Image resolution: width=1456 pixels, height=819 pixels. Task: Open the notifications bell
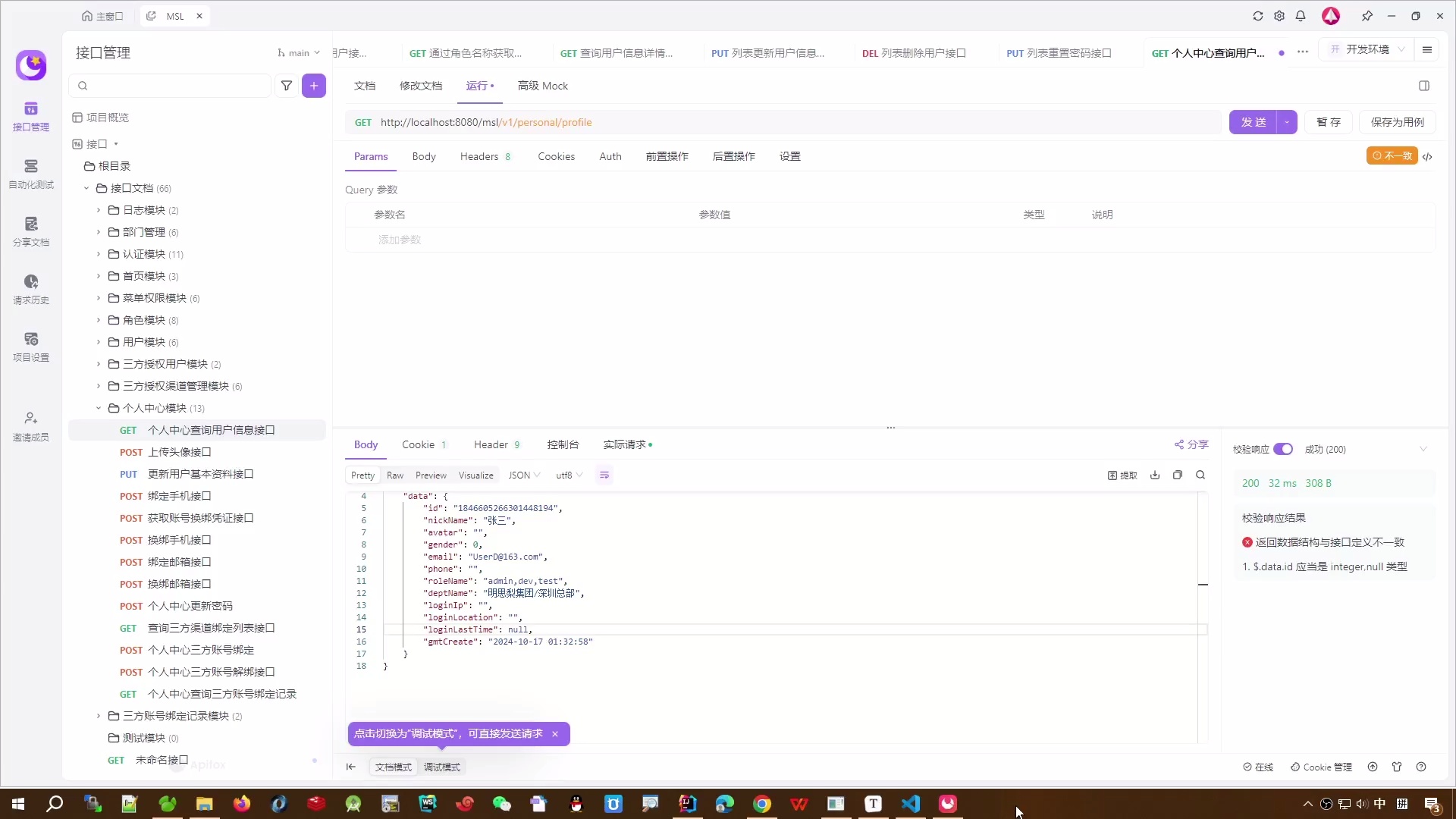[1300, 15]
